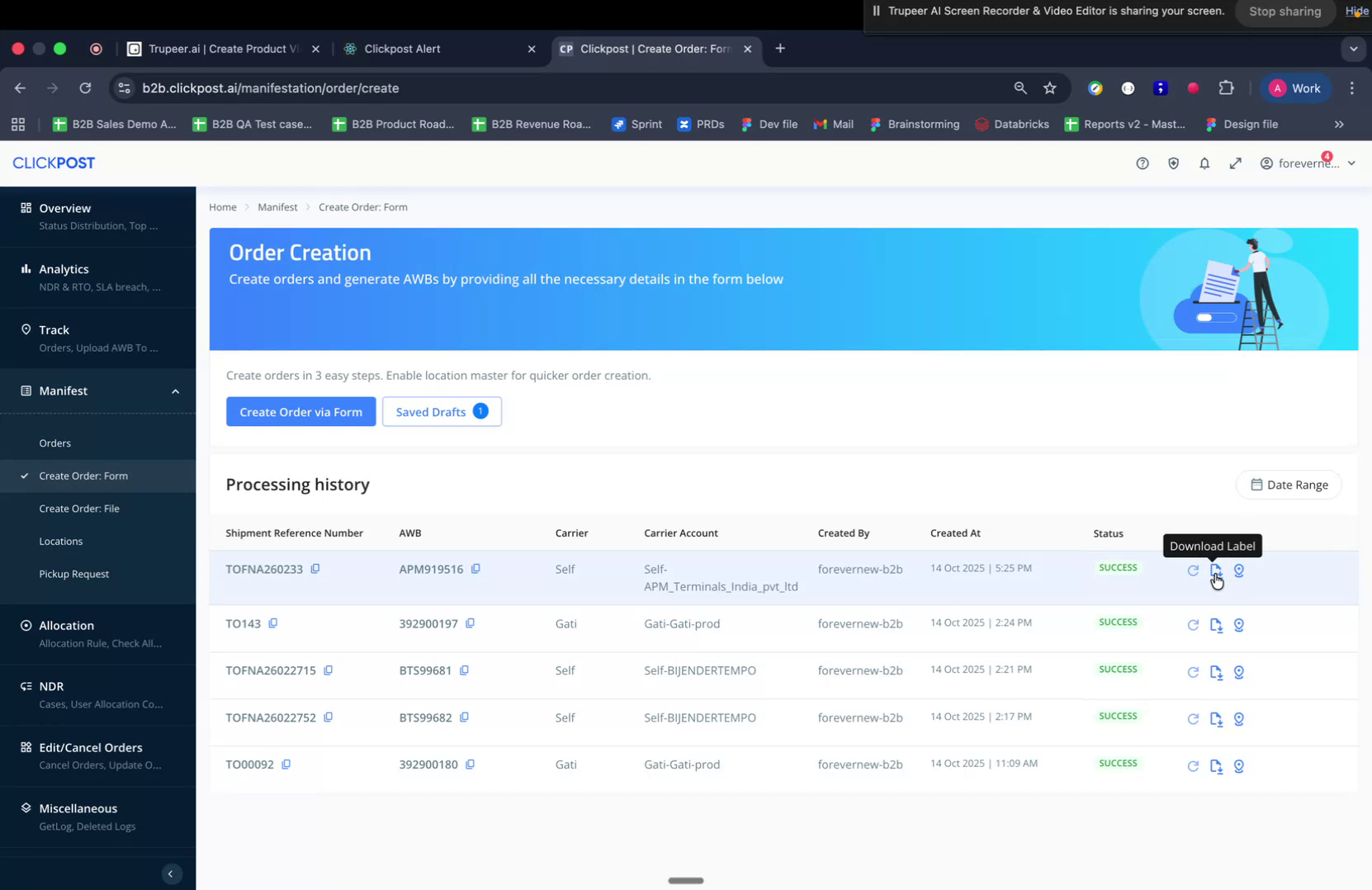The width and height of the screenshot is (1372, 890).
Task: Track shipment BTS99681 via the location pin icon
Action: (1238, 672)
